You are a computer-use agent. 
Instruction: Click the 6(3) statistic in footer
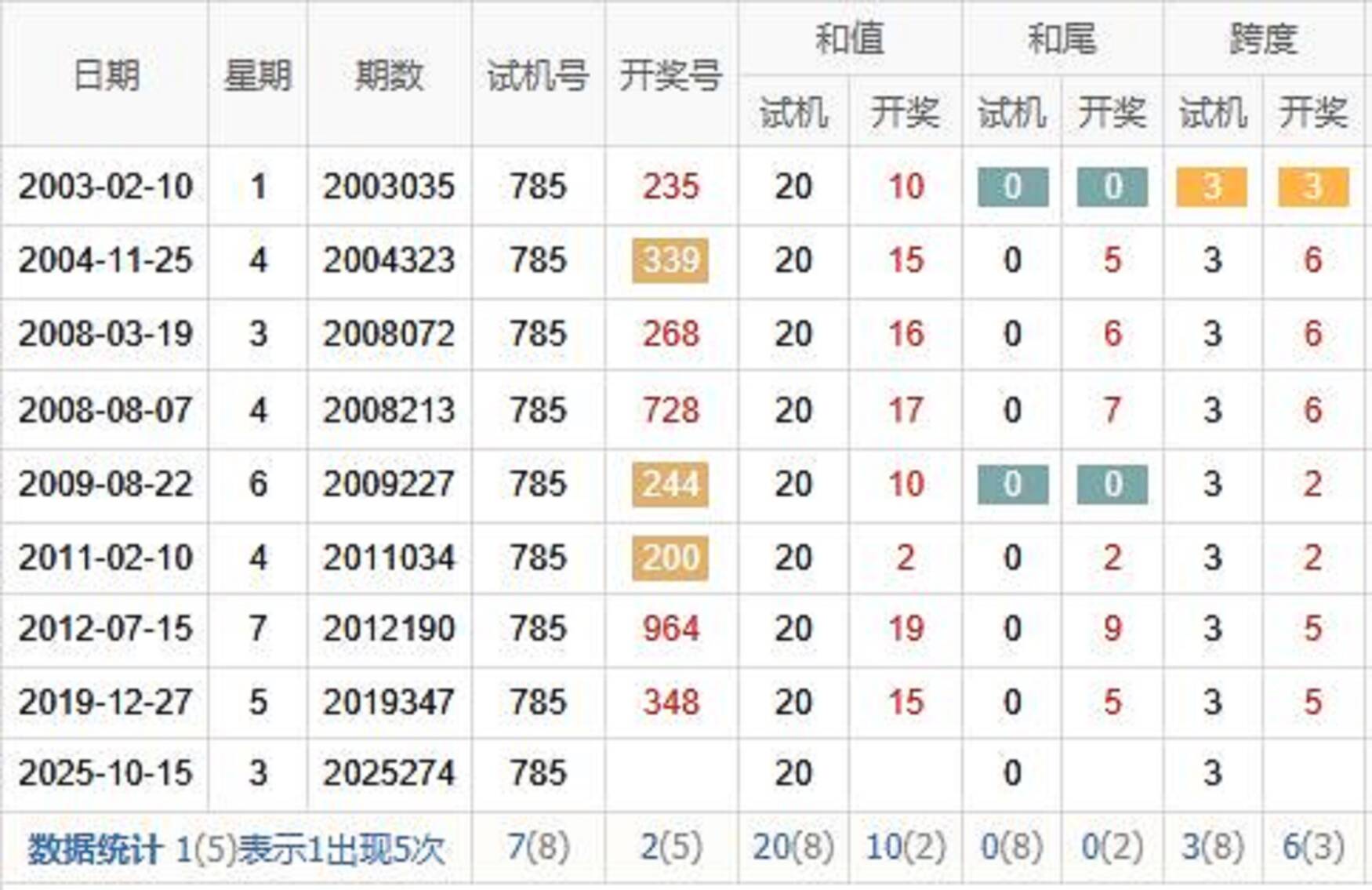(x=1313, y=847)
